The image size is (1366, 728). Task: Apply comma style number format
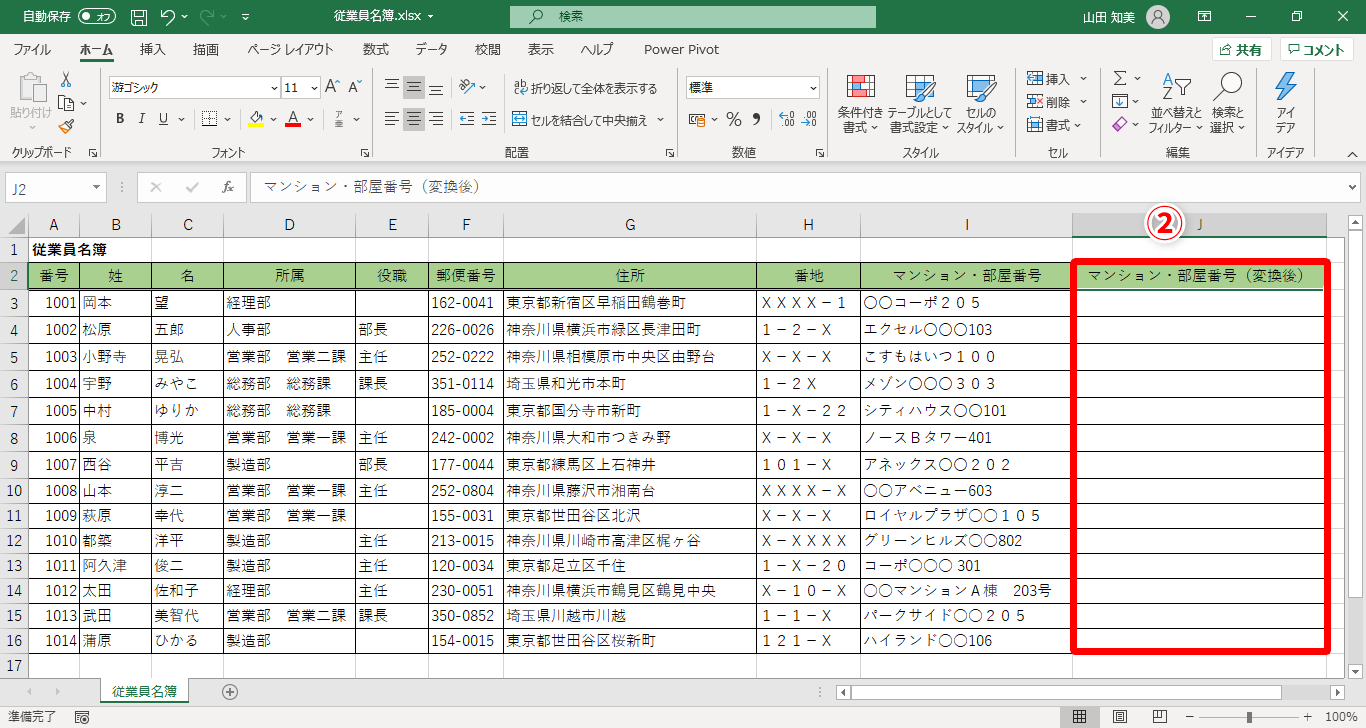coord(757,119)
